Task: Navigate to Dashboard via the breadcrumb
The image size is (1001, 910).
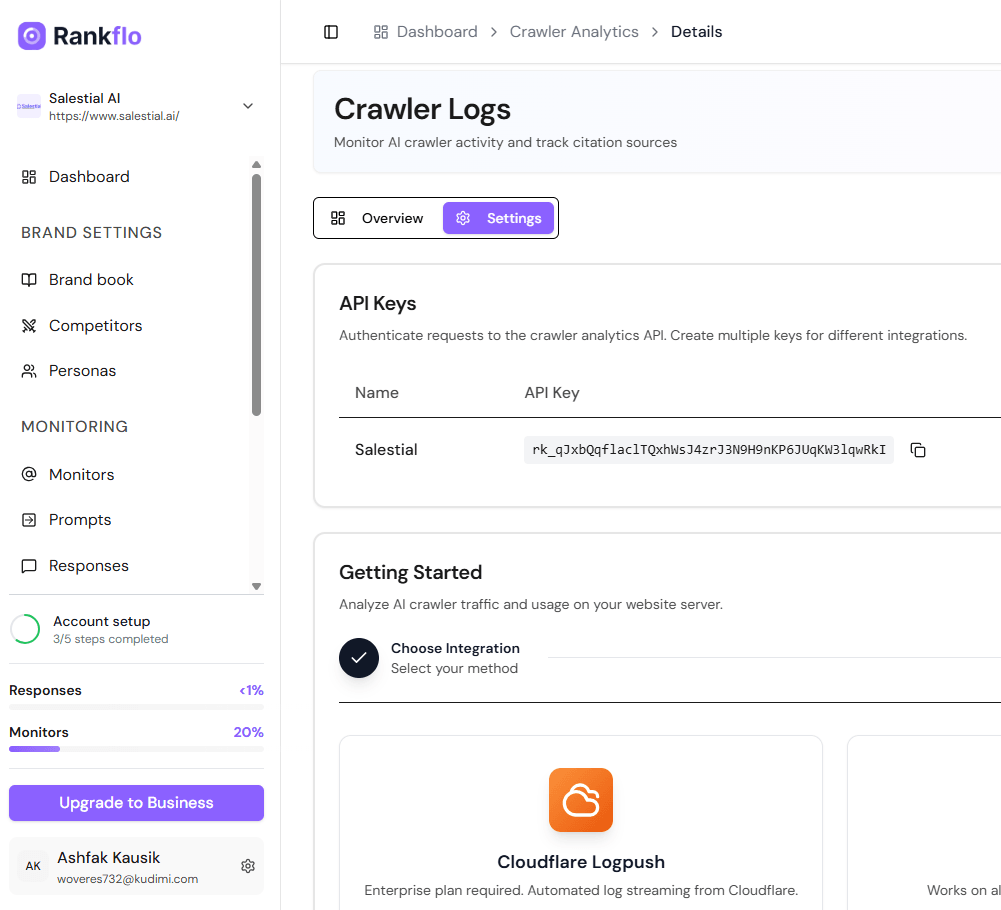Action: pos(435,31)
